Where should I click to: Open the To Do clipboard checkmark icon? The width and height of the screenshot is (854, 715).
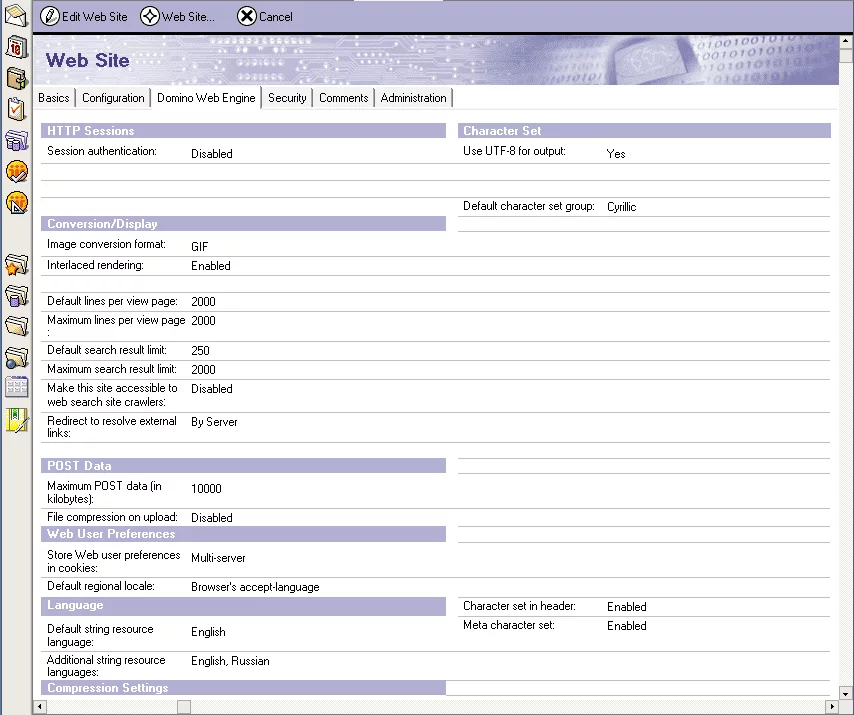[16, 109]
